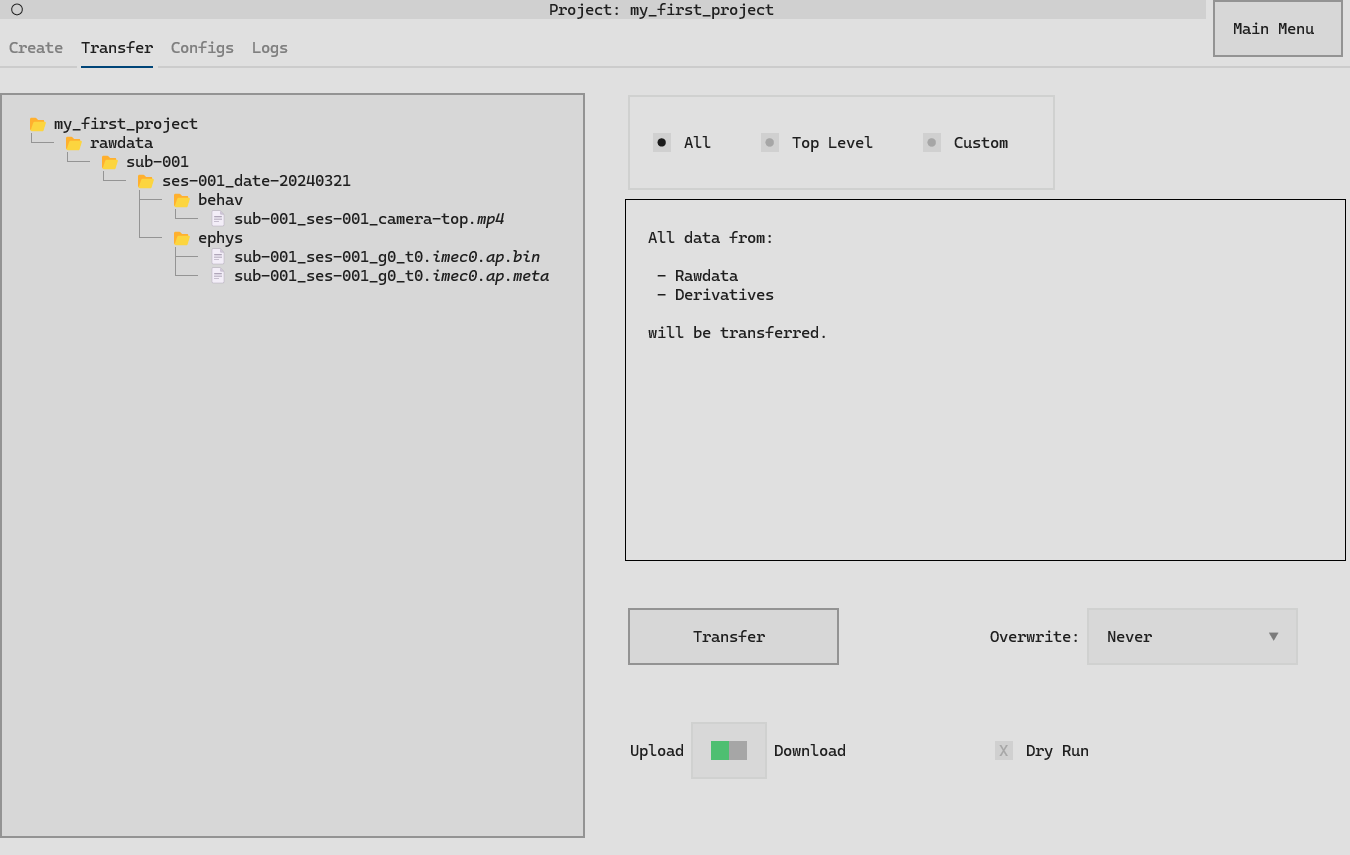1350x855 pixels.
Task: Open the Configs tab
Action: 202,48
